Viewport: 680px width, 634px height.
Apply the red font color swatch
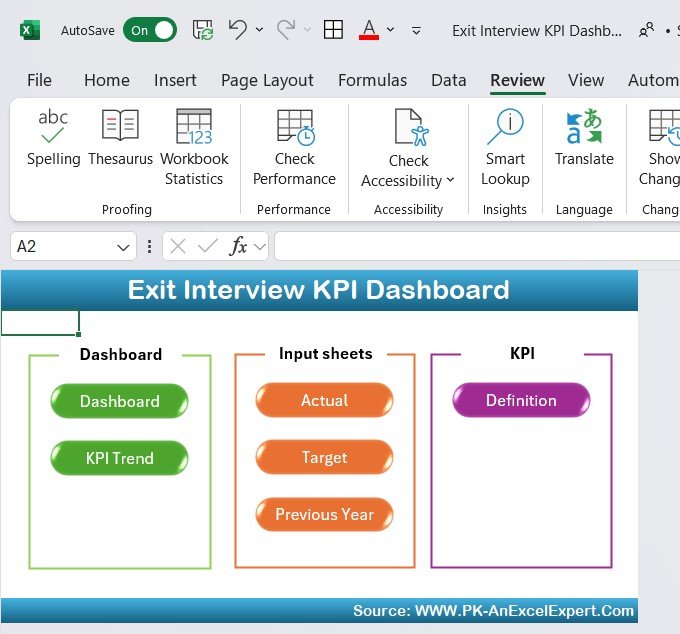coord(368,30)
